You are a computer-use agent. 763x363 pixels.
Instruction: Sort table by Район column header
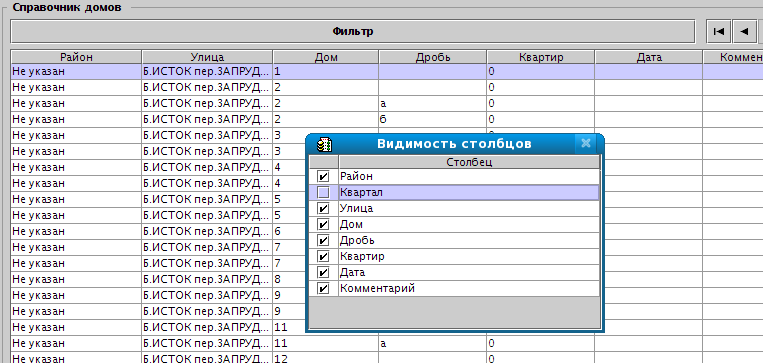76,57
